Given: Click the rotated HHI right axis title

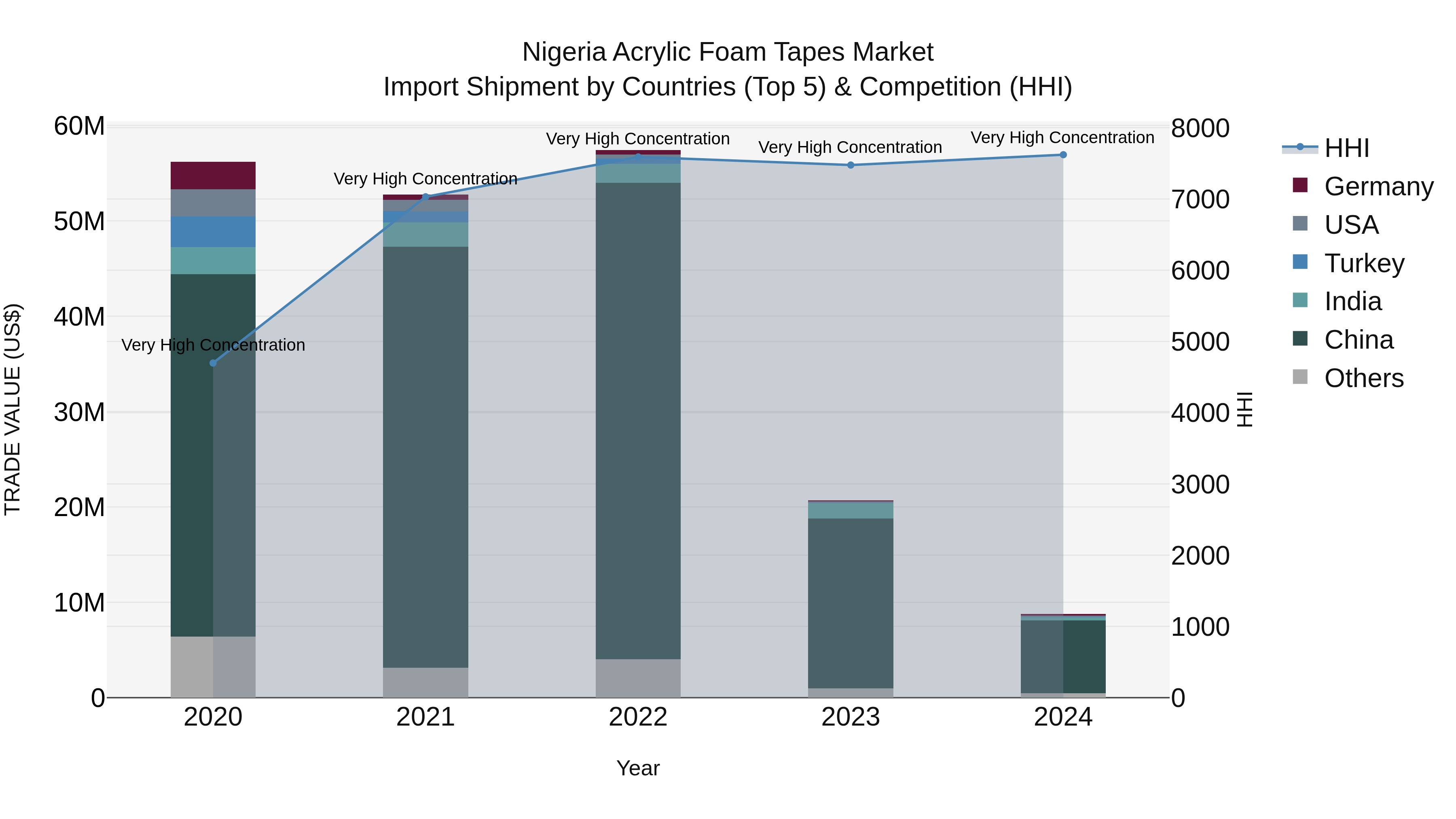Looking at the screenshot, I should (1245, 409).
